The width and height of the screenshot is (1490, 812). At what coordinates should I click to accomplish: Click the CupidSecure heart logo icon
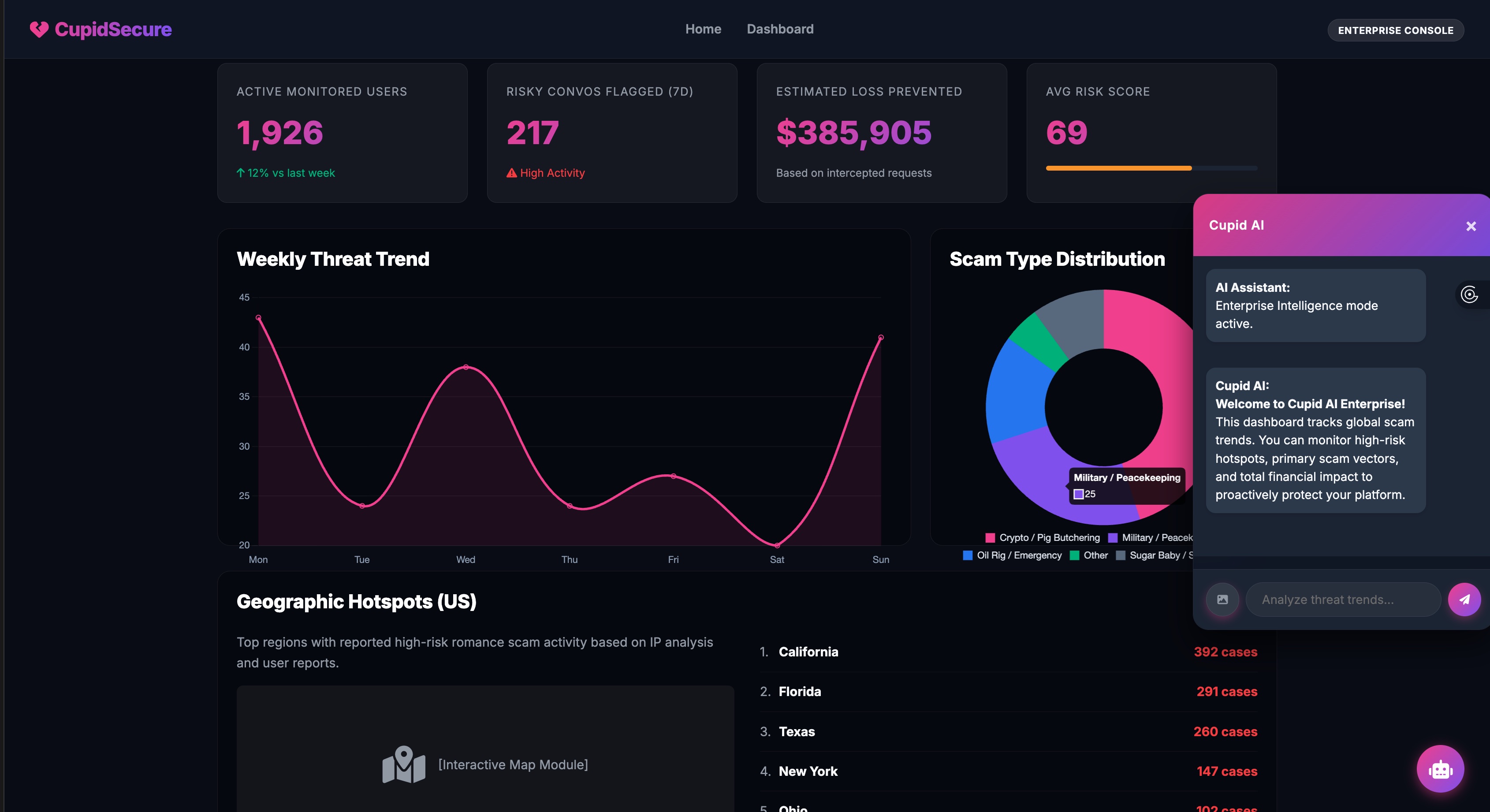(x=39, y=30)
